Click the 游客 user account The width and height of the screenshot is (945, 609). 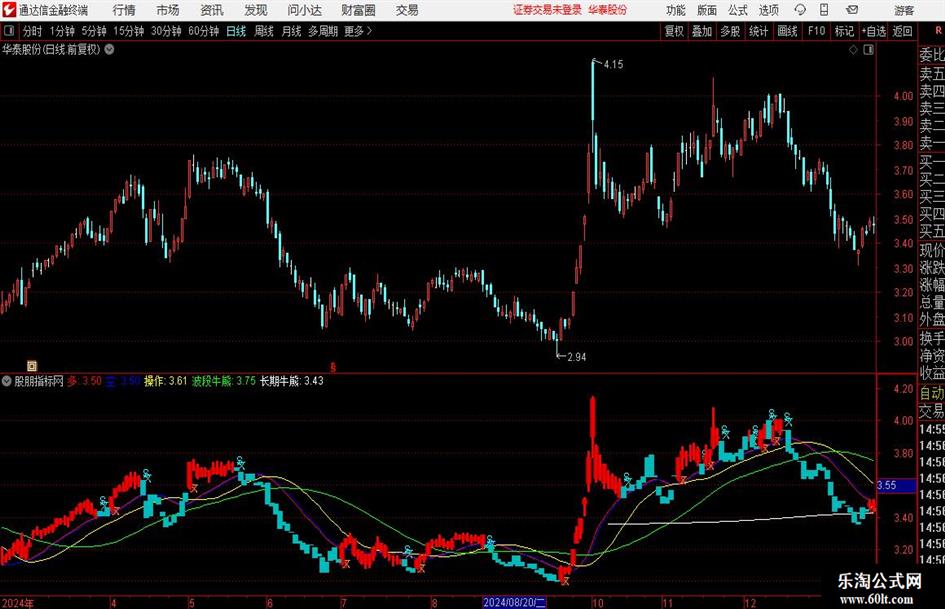pyautogui.click(x=904, y=10)
